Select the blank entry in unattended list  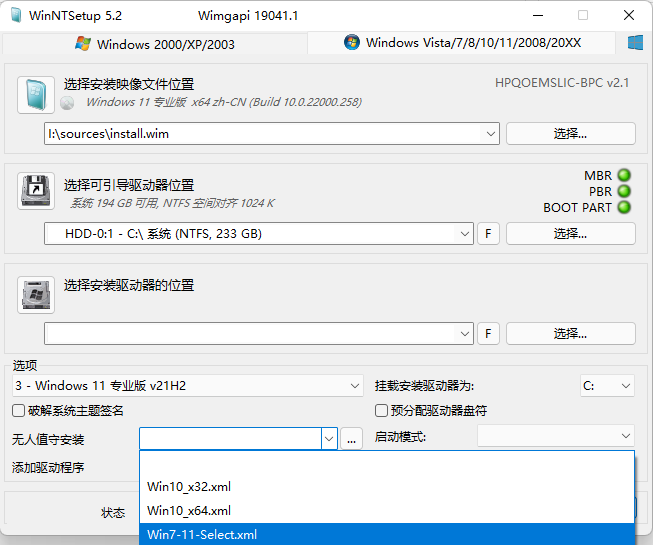(387, 463)
